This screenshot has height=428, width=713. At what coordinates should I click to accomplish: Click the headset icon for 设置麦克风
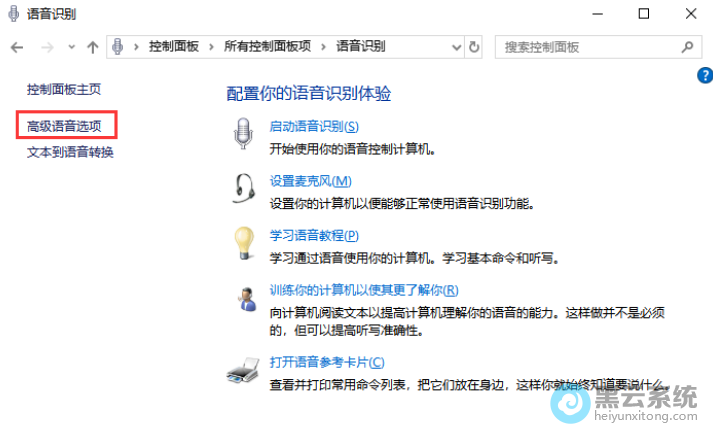click(243, 188)
